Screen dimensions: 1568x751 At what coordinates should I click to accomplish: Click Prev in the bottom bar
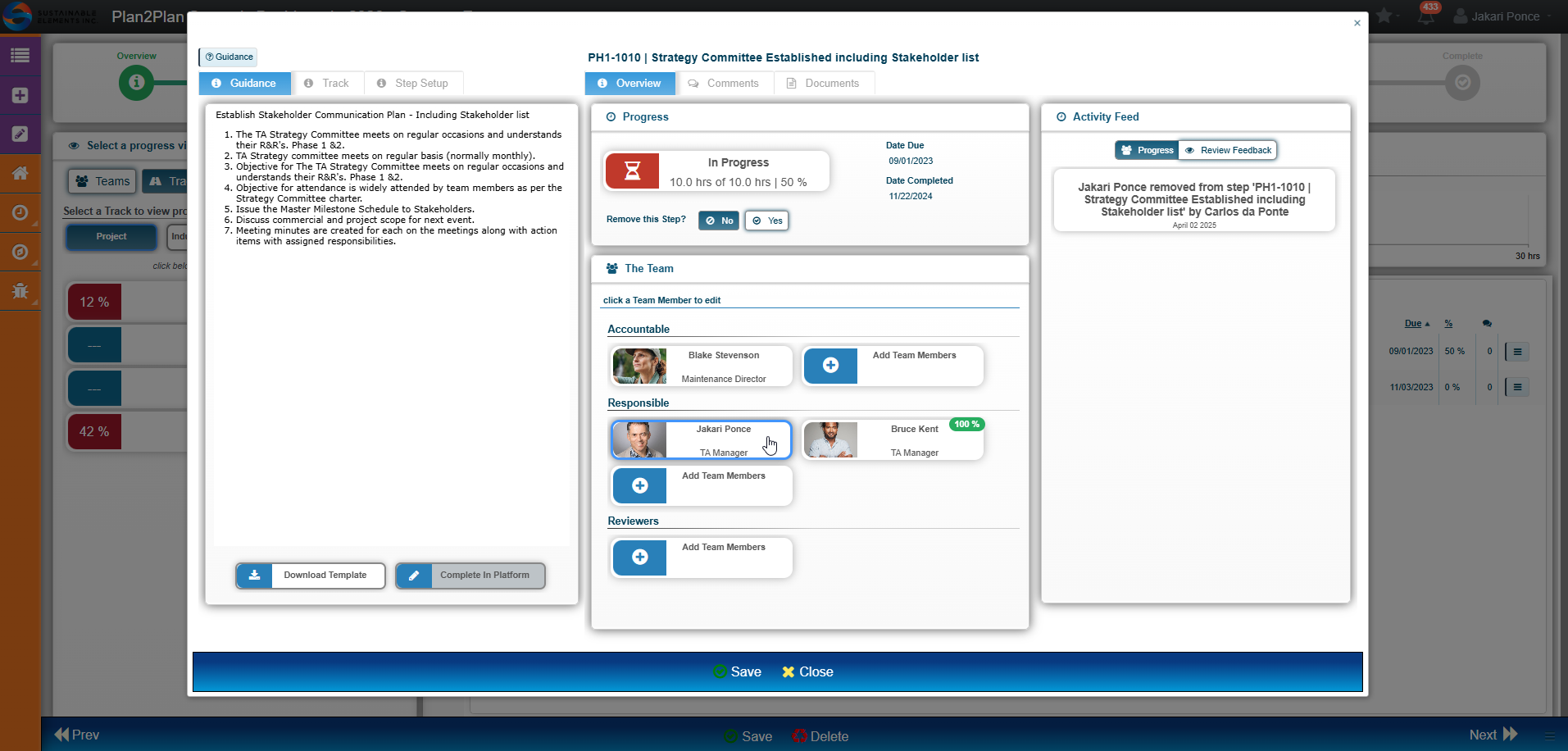76,735
